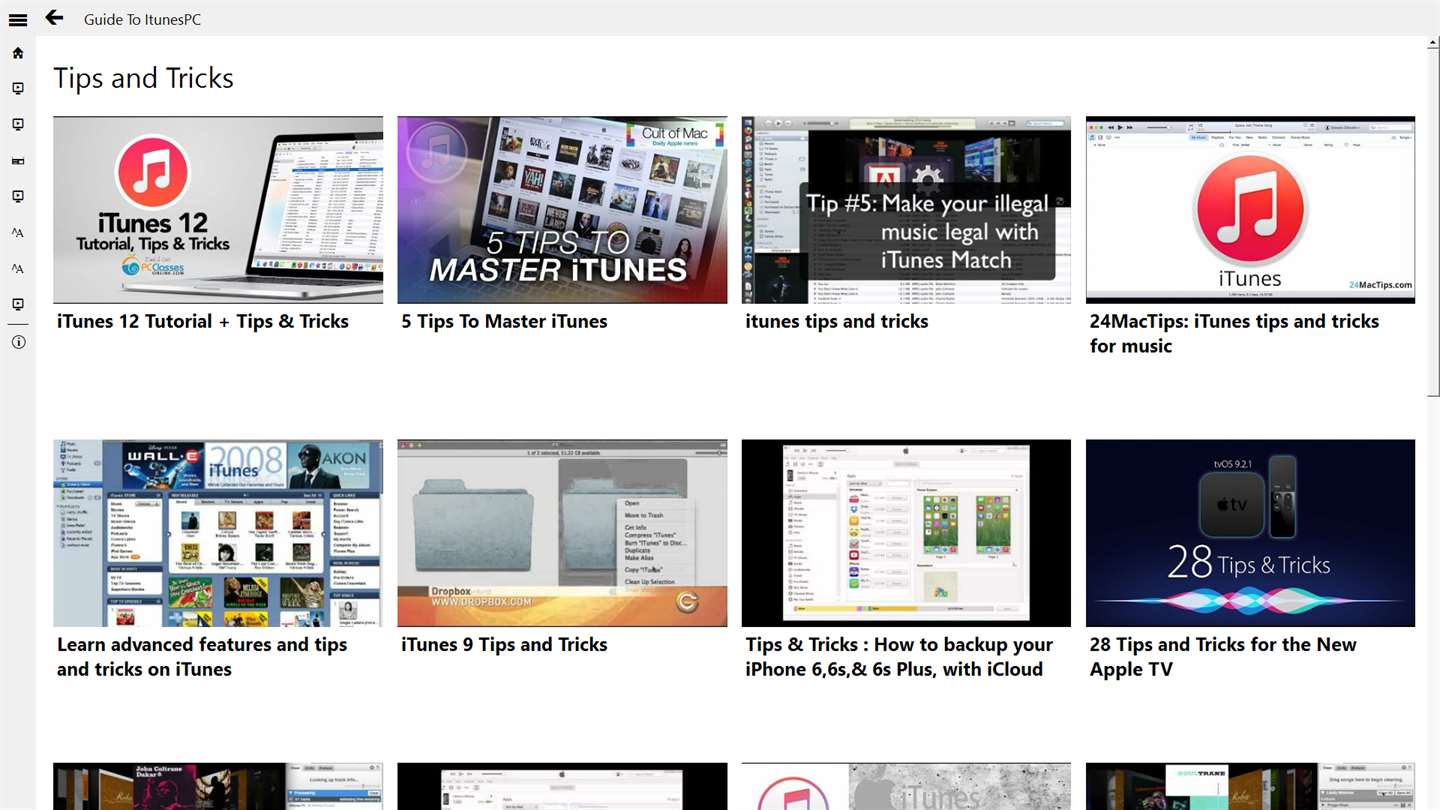Open the WALL-E iTunes Store thumbnail
Viewport: 1440px width, 810px height.
click(218, 533)
